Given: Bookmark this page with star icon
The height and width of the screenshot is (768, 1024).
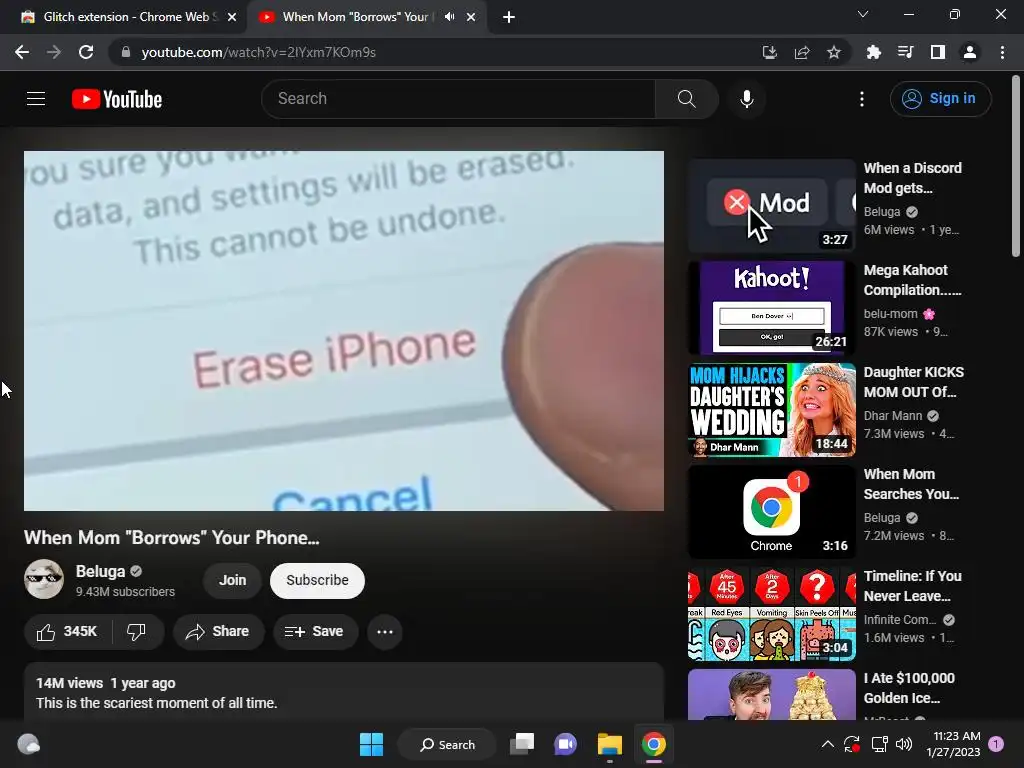Looking at the screenshot, I should coord(833,52).
